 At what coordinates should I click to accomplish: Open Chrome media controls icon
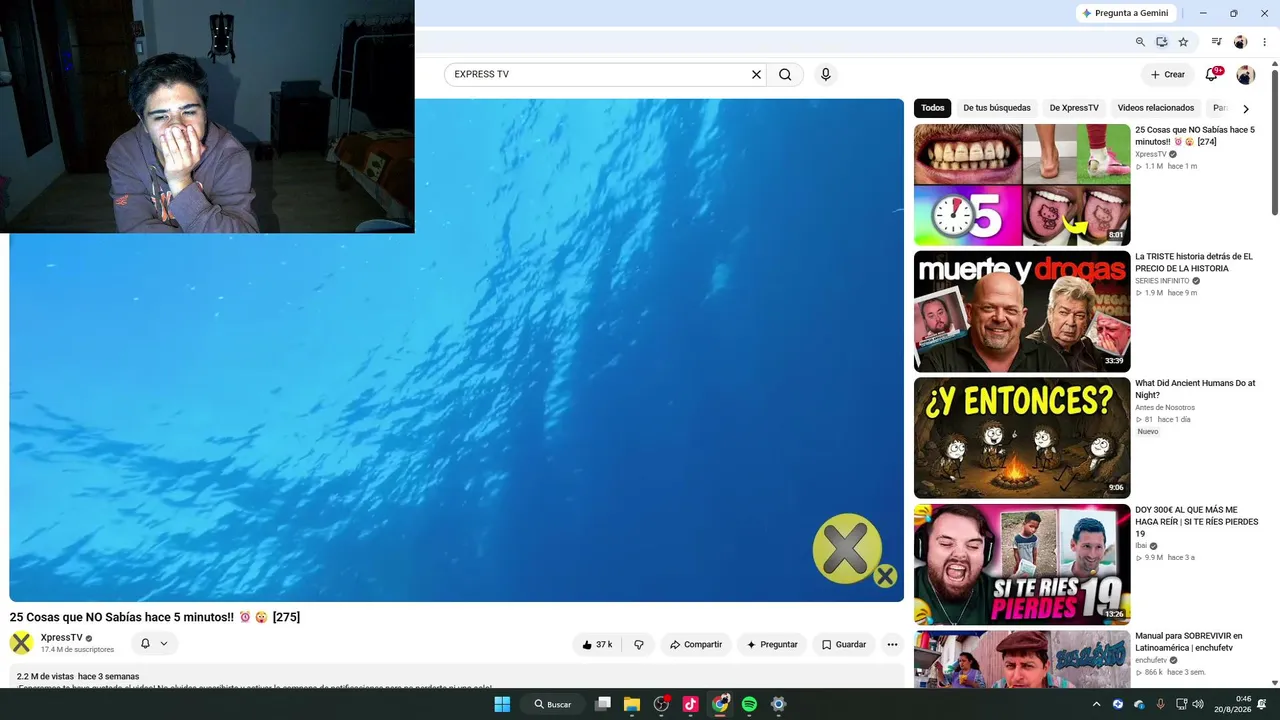click(1217, 42)
